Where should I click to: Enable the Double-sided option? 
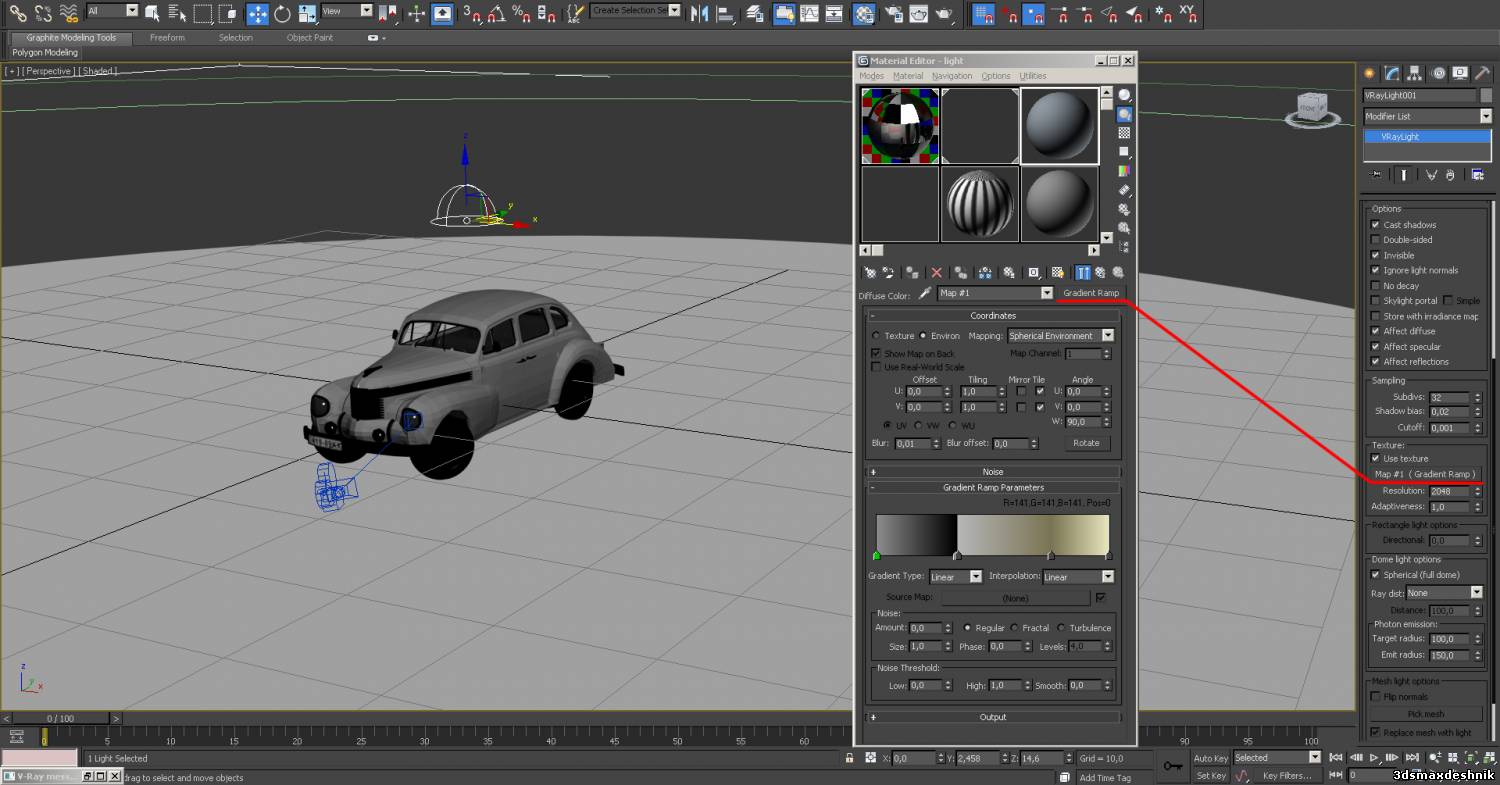point(1375,240)
